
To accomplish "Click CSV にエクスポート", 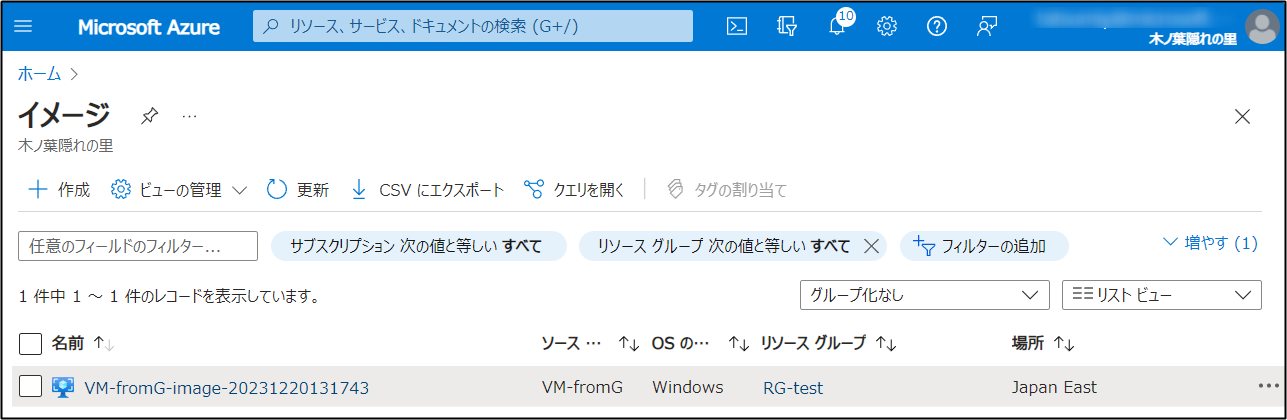I will (427, 189).
